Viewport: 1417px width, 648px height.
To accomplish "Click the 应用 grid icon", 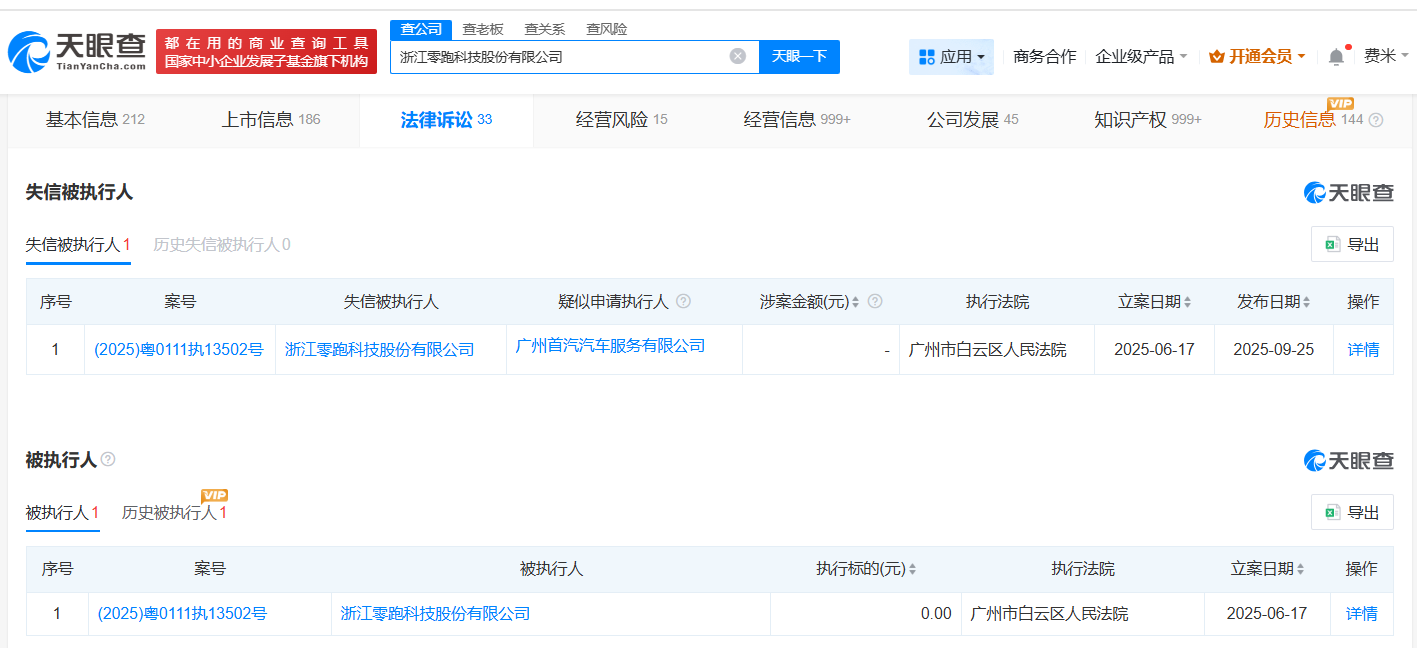I will click(925, 56).
